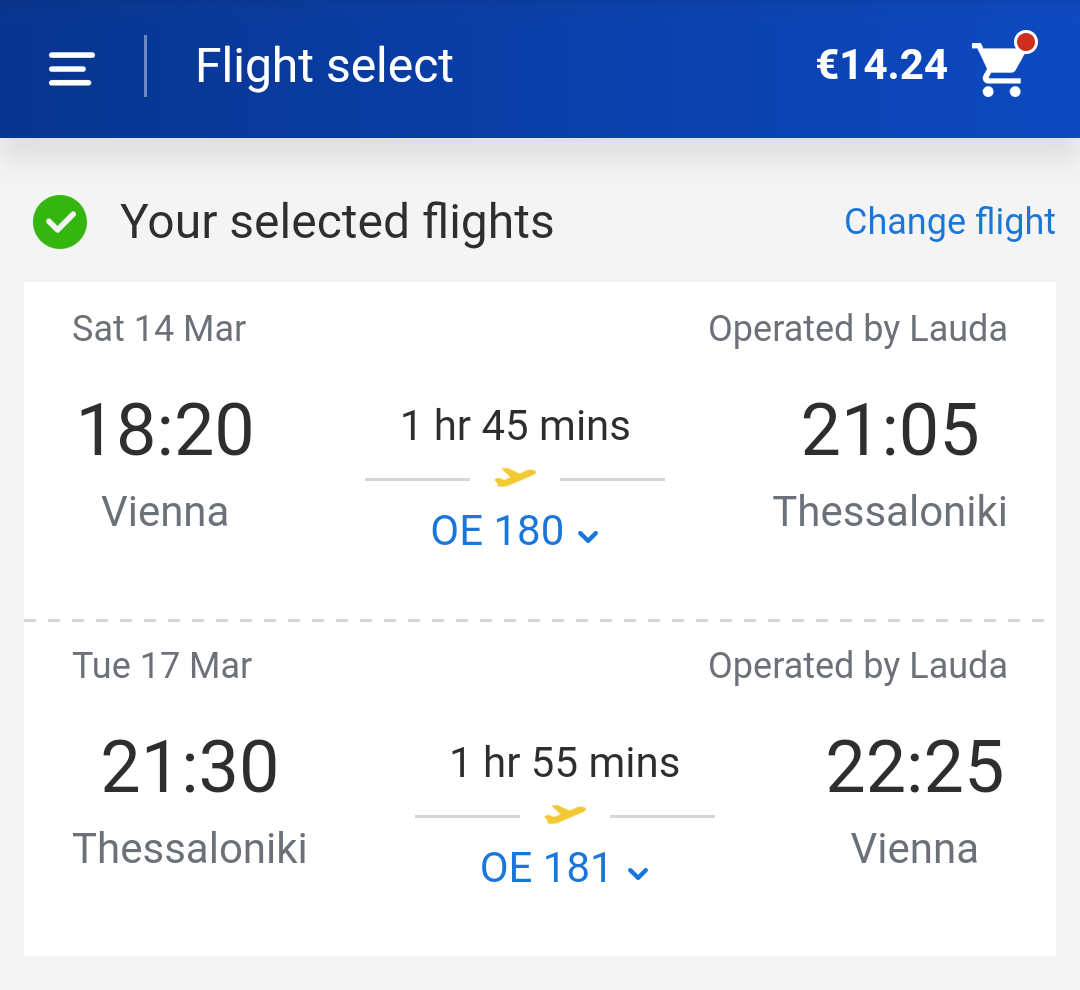The width and height of the screenshot is (1080, 990).
Task: Click the Sat 14 Mar date label
Action: [x=159, y=329]
